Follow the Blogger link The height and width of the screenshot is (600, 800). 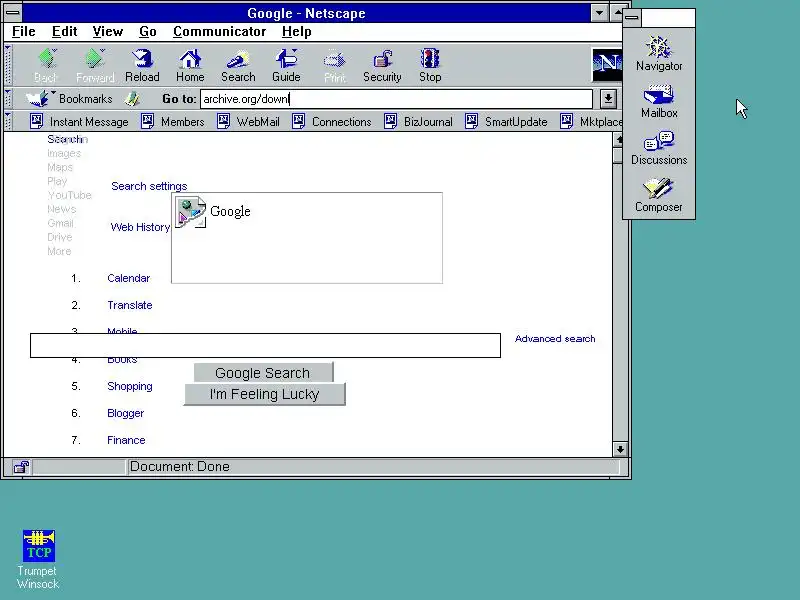126,413
